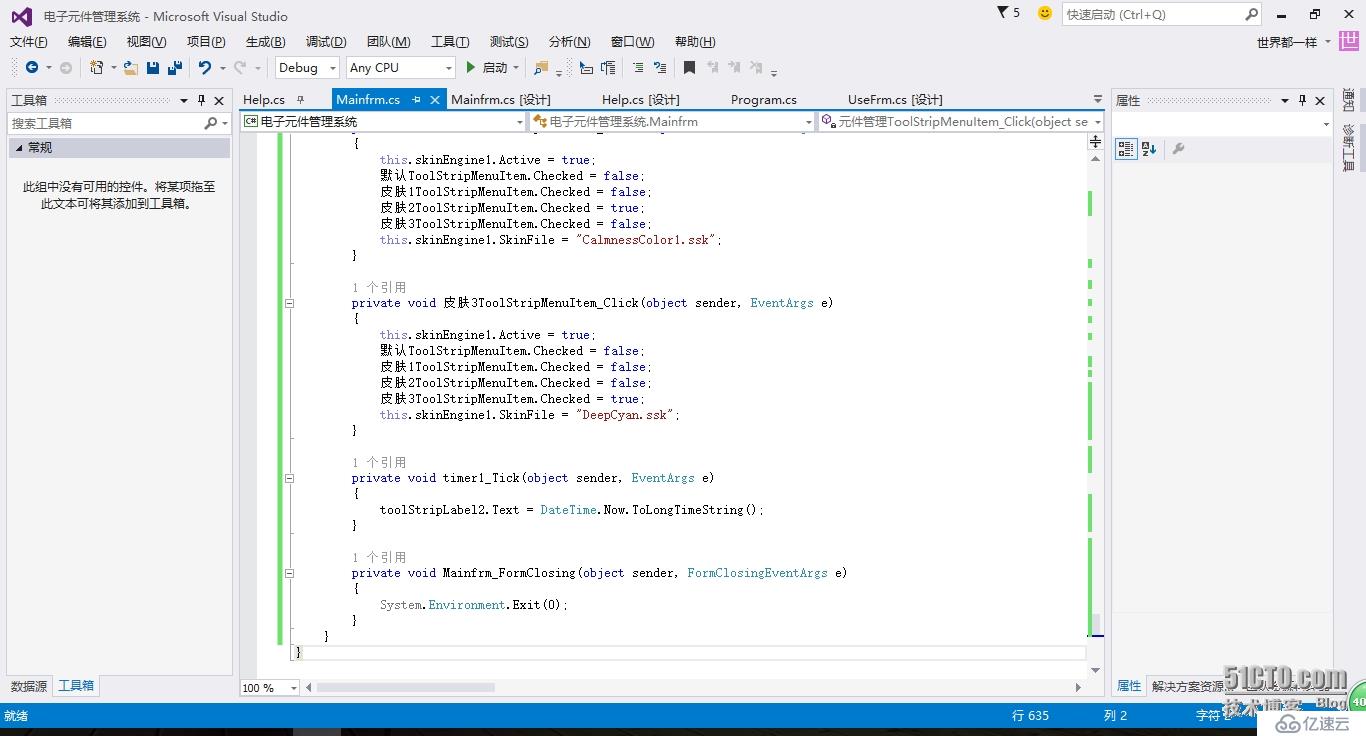
Task: Click the Find in Files toolbar icon
Action: [x=541, y=67]
